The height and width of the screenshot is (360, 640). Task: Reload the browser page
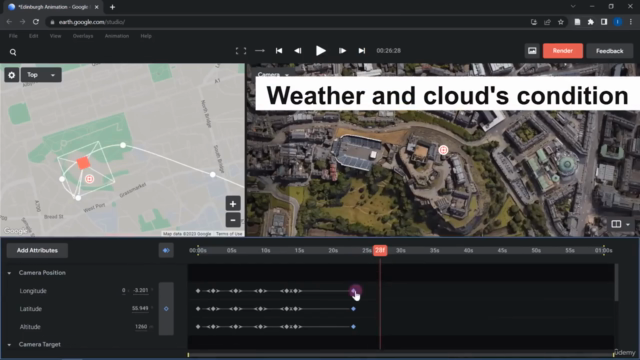pos(36,22)
